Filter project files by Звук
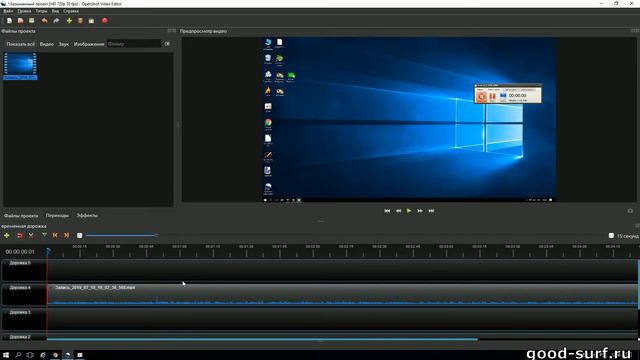Screen dimensions: 640x360 point(64,44)
